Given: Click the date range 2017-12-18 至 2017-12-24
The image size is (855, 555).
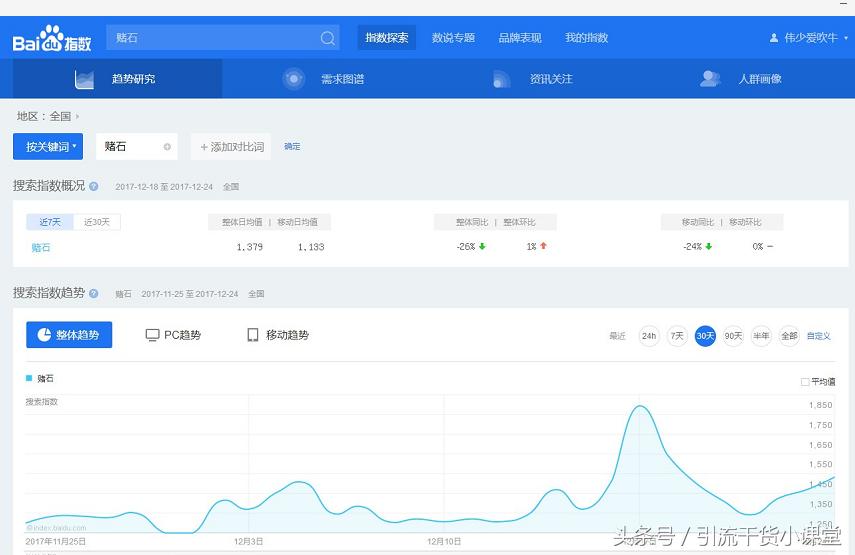Looking at the screenshot, I should [164, 186].
